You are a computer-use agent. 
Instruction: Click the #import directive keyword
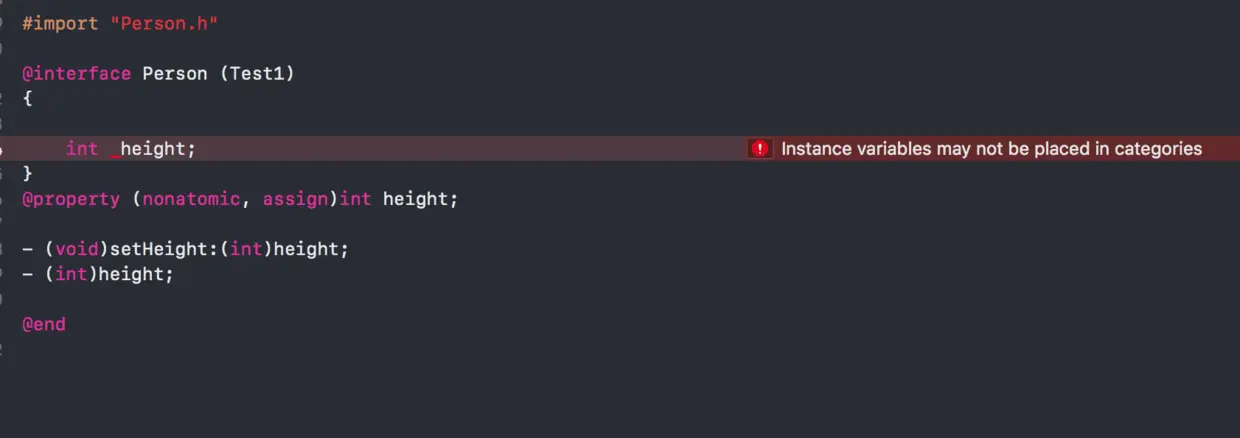coord(60,24)
